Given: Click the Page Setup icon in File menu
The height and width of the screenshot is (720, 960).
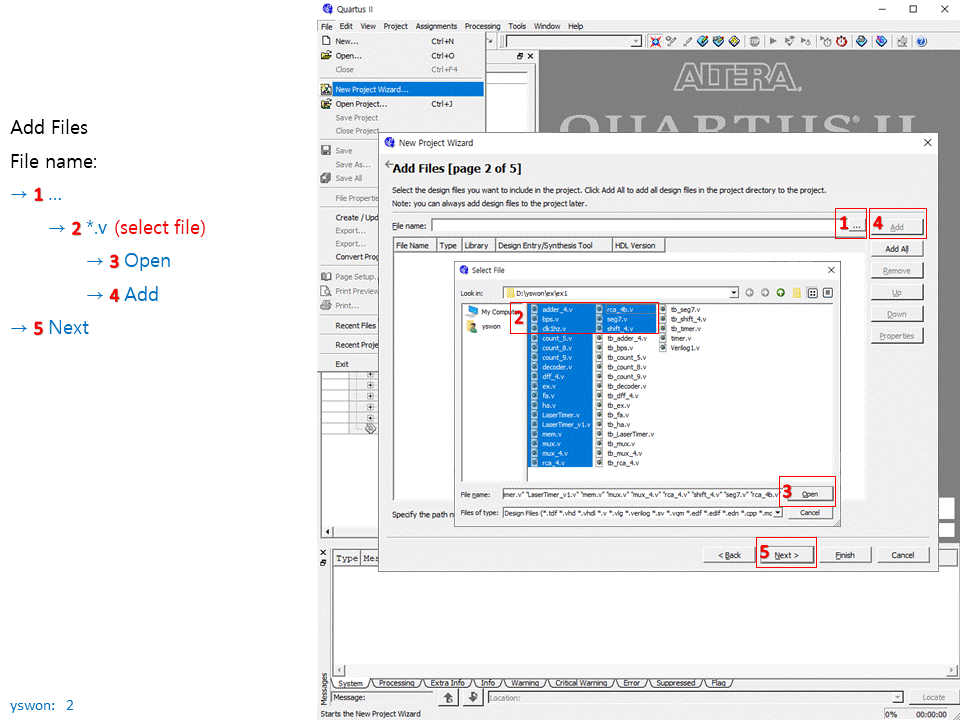Looking at the screenshot, I should click(326, 277).
